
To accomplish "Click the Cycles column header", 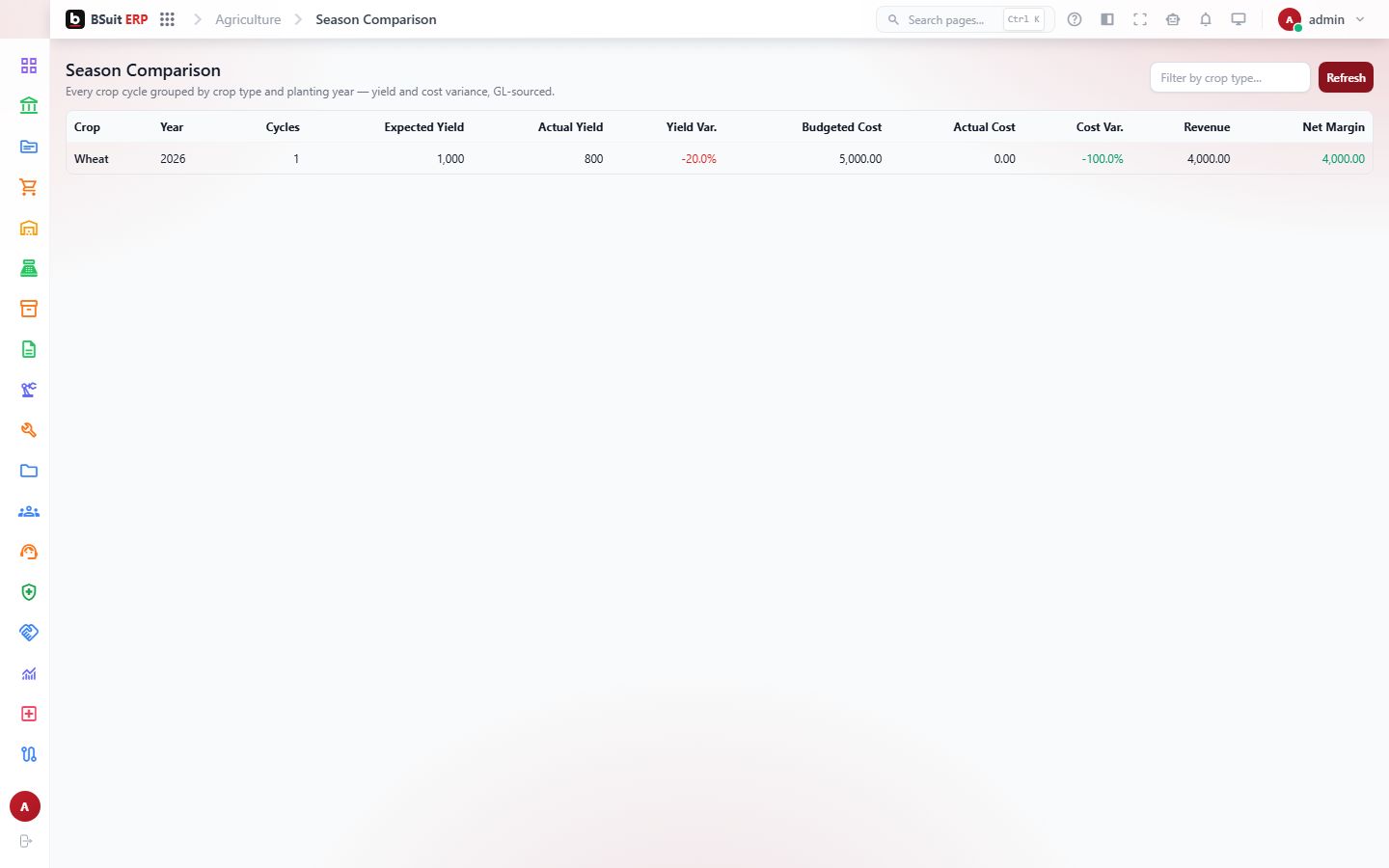I will (x=283, y=127).
